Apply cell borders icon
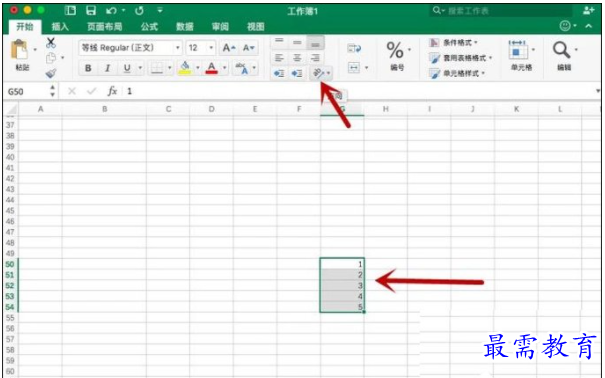Viewport: 605px width, 378px height. [x=157, y=69]
